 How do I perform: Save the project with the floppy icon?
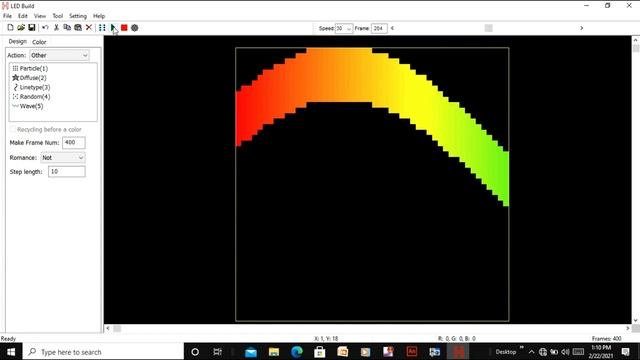pyautogui.click(x=31, y=27)
